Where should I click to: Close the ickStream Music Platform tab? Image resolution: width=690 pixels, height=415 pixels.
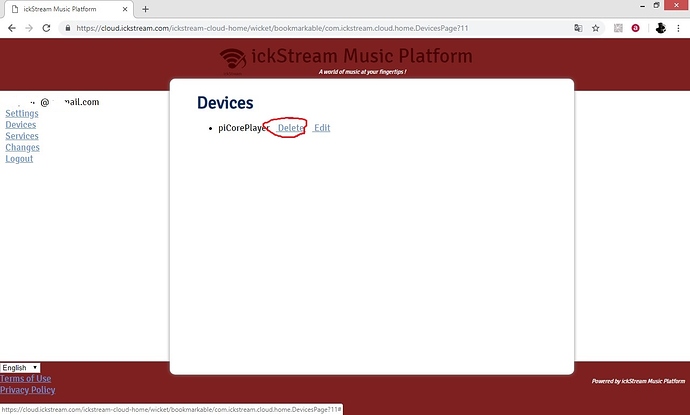pos(125,9)
